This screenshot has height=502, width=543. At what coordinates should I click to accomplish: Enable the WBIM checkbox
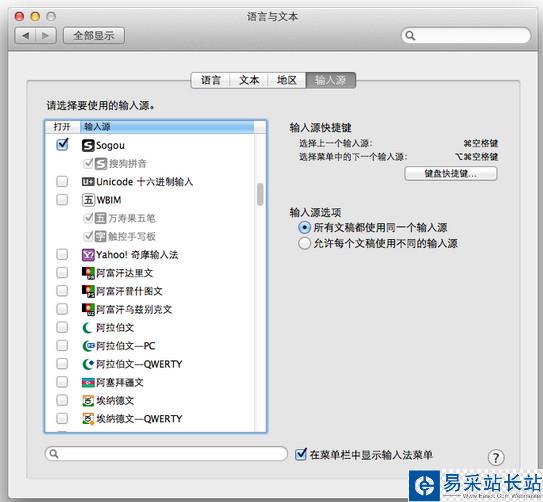pyautogui.click(x=62, y=199)
